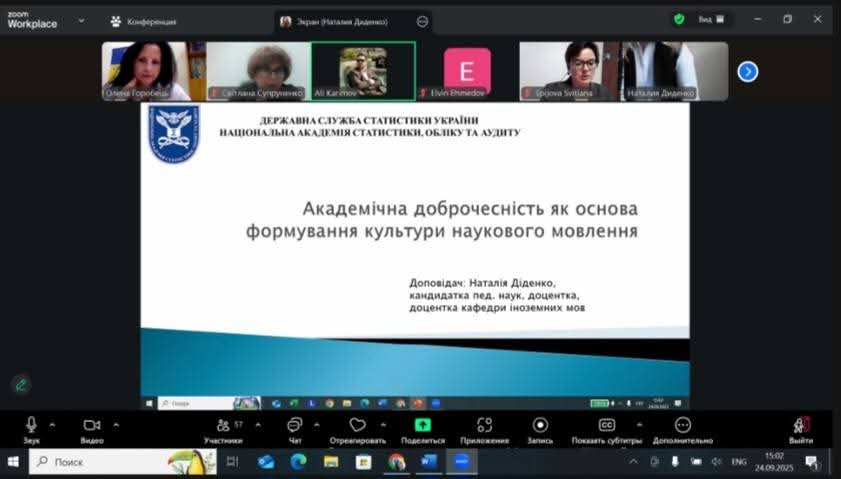
Task: Open the Участники participants panel
Action: [x=223, y=426]
